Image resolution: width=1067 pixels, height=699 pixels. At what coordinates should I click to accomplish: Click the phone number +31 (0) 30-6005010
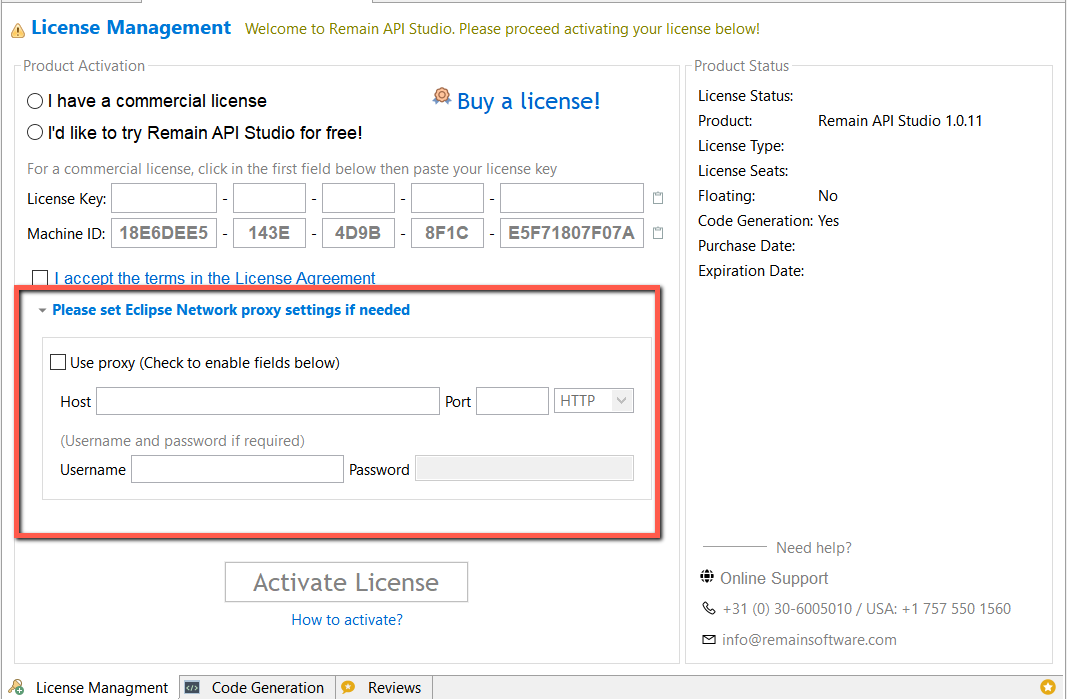click(787, 608)
